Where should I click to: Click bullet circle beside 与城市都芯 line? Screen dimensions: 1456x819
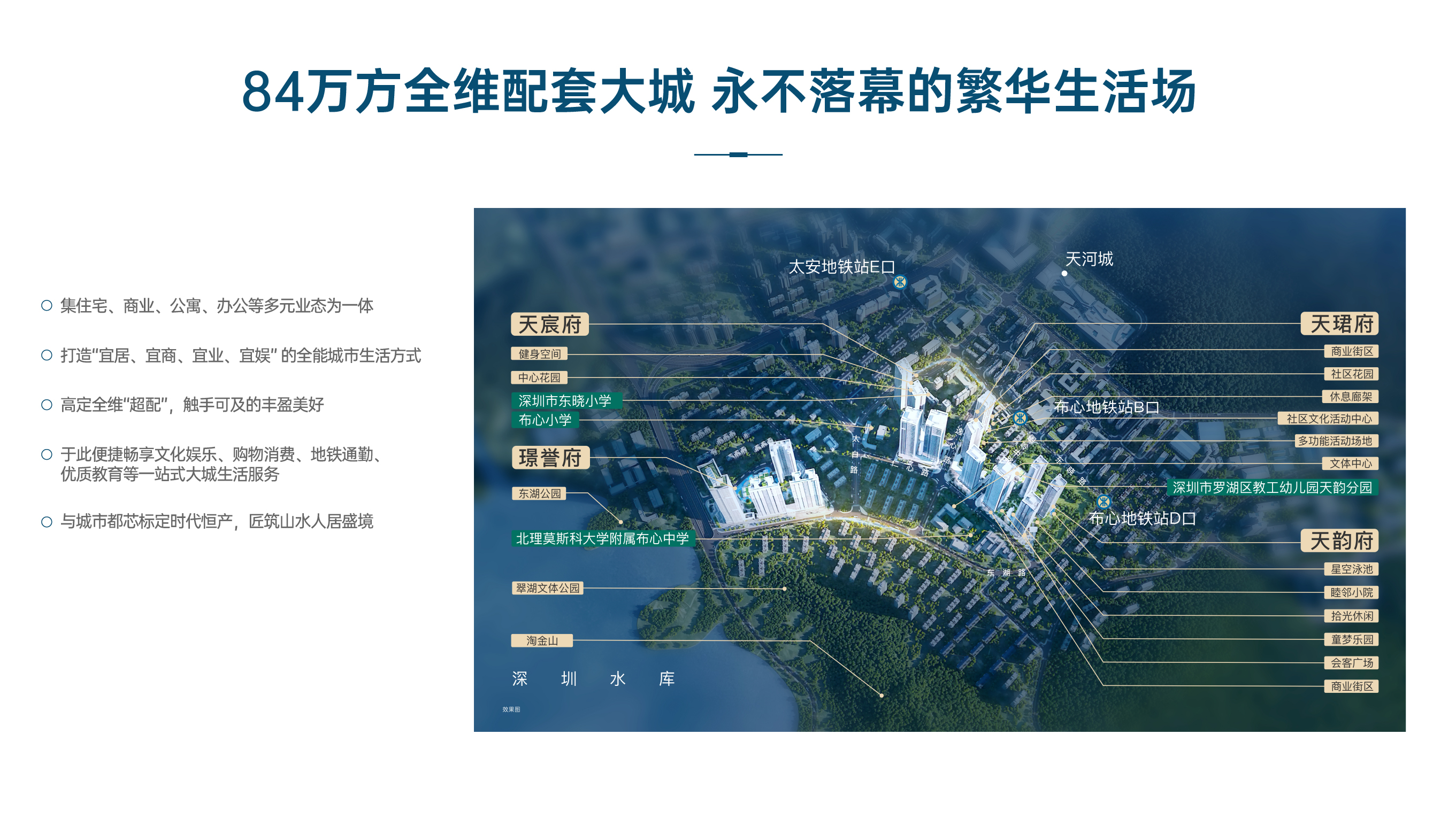[x=47, y=521]
